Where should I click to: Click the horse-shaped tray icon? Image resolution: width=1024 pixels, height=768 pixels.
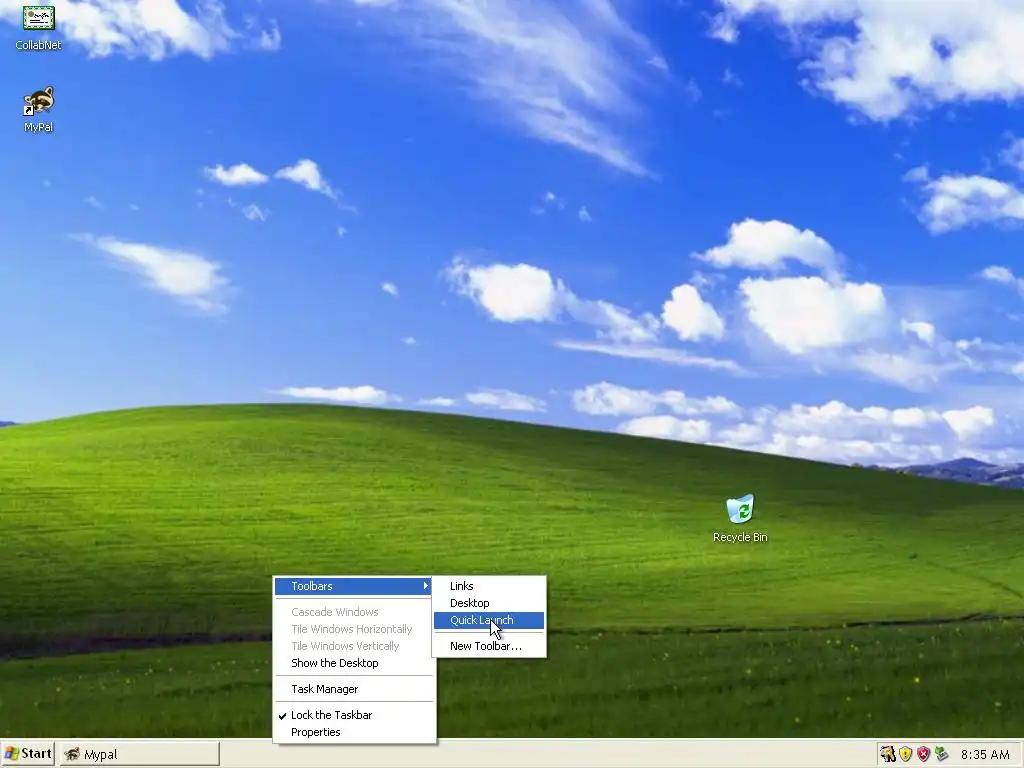pyautogui.click(x=888, y=754)
